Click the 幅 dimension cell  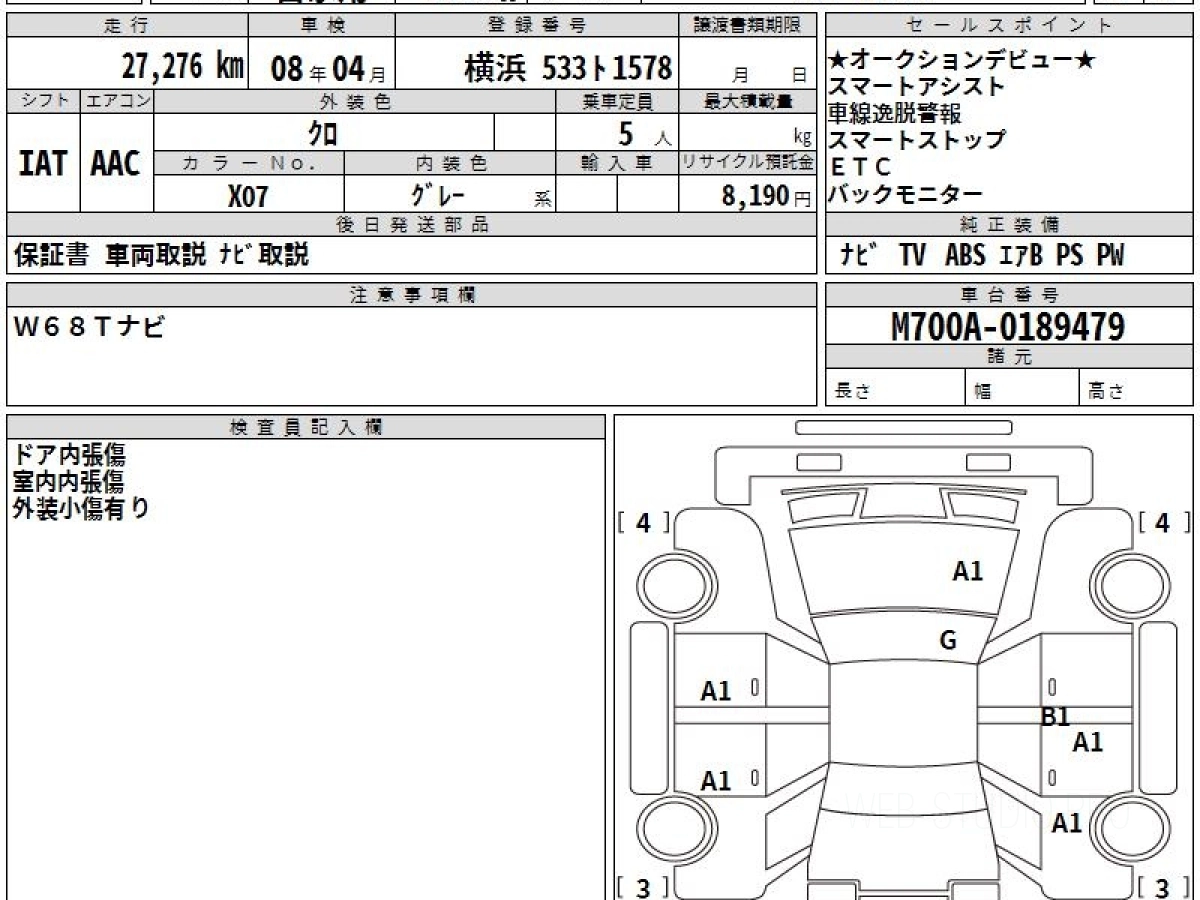pyautogui.click(x=1022, y=389)
